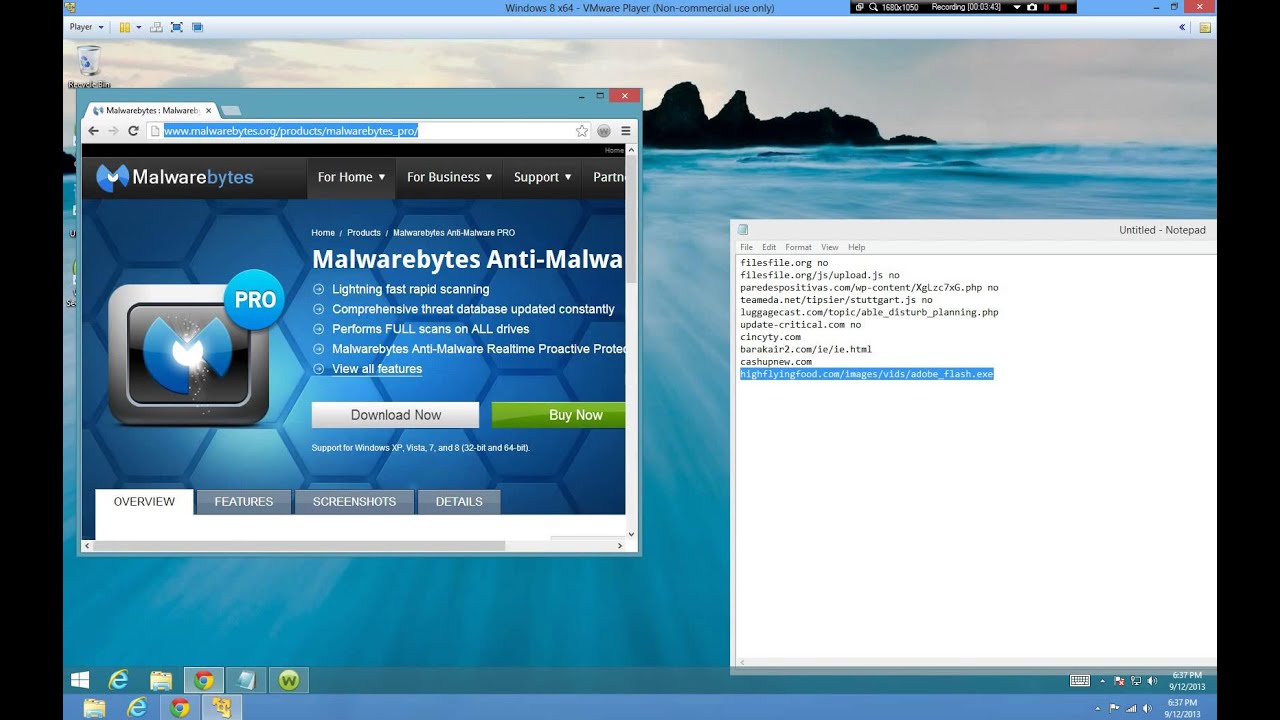This screenshot has height=720, width=1280.
Task: Click Chrome vertical scrollbar down arrow
Action: coord(631,533)
